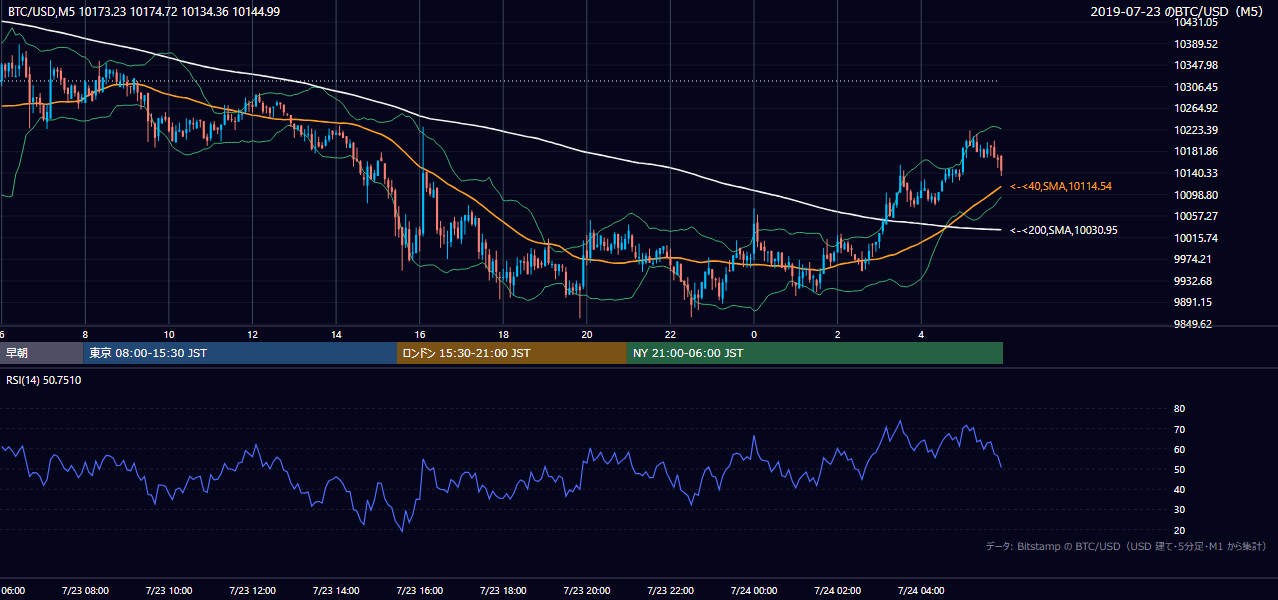This screenshot has height=600, width=1278.
Task: Click hour tick 16 below price chart
Action: point(420,334)
